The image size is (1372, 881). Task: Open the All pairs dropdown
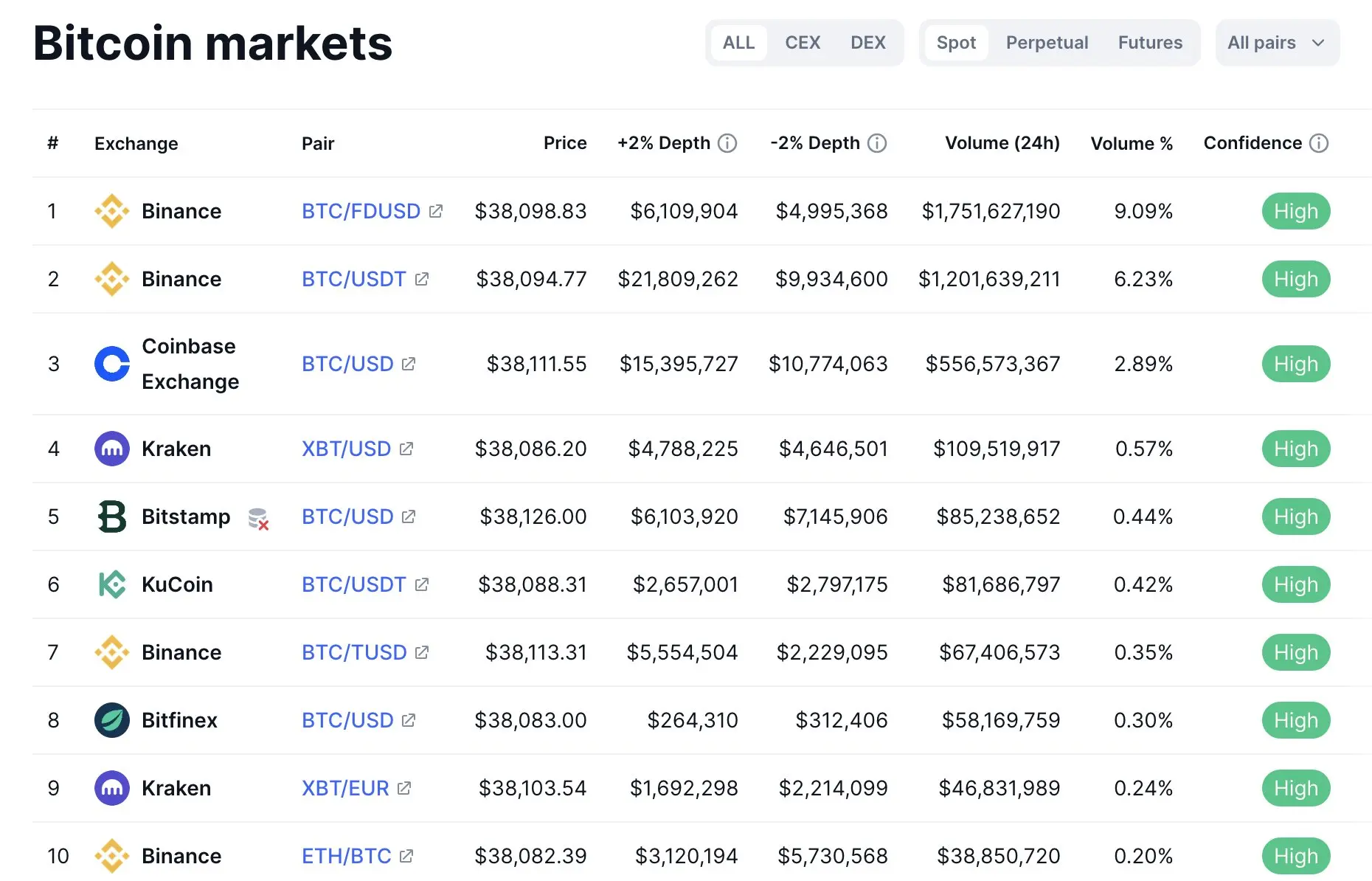1277,43
